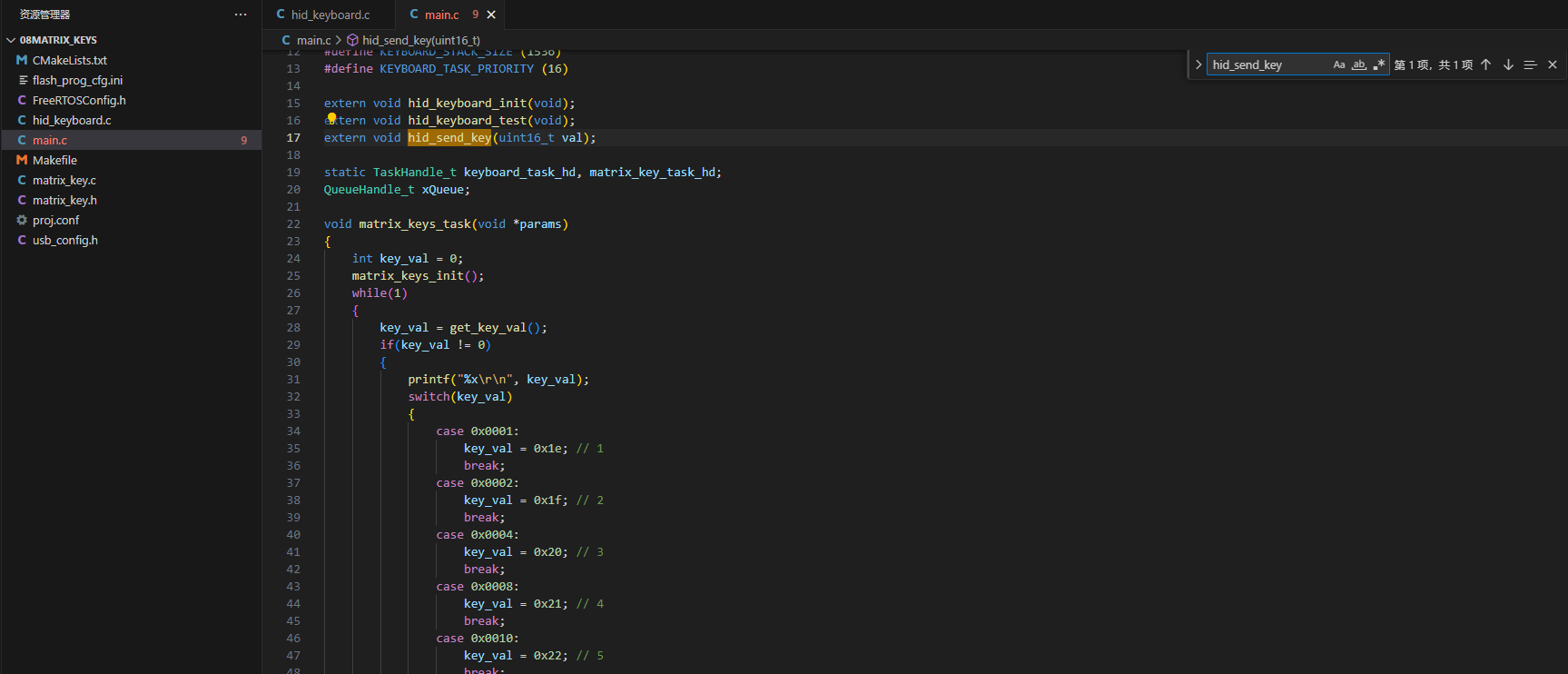Click the cube icon in breadcrumb

coord(352,40)
